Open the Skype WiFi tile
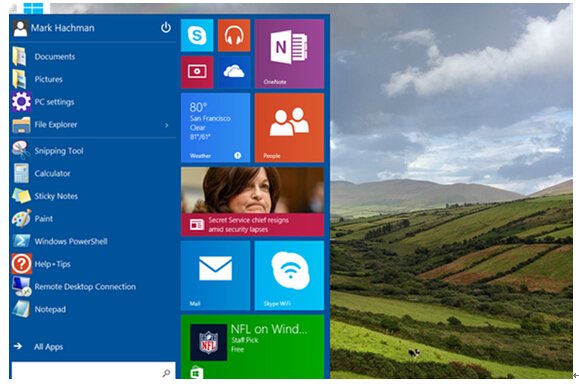Viewport: 579px width, 384px height. pos(289,275)
